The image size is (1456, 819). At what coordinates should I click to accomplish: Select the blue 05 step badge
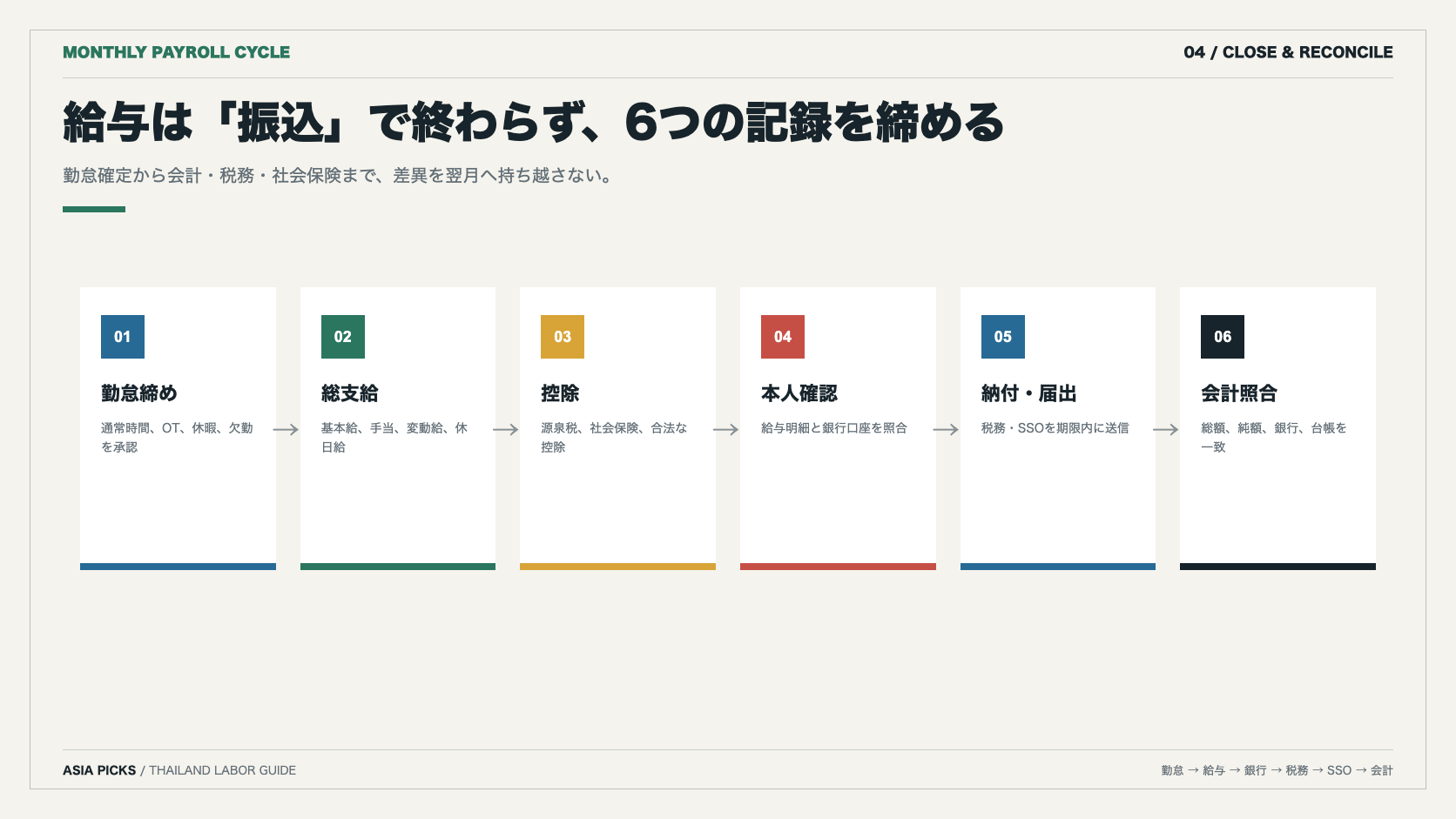pos(1003,337)
